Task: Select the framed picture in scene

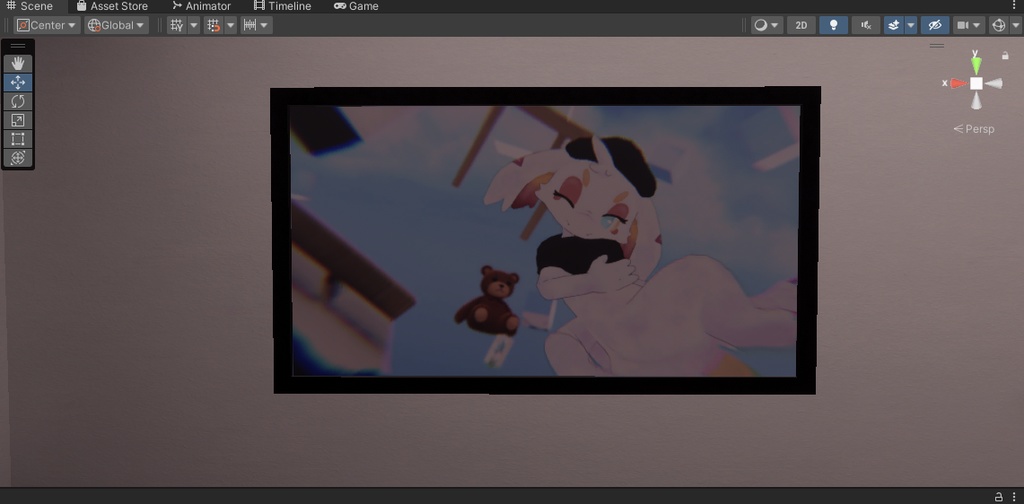Action: 545,240
